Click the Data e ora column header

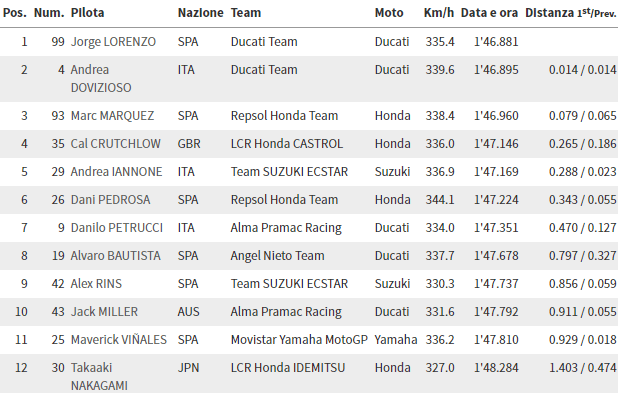point(489,13)
